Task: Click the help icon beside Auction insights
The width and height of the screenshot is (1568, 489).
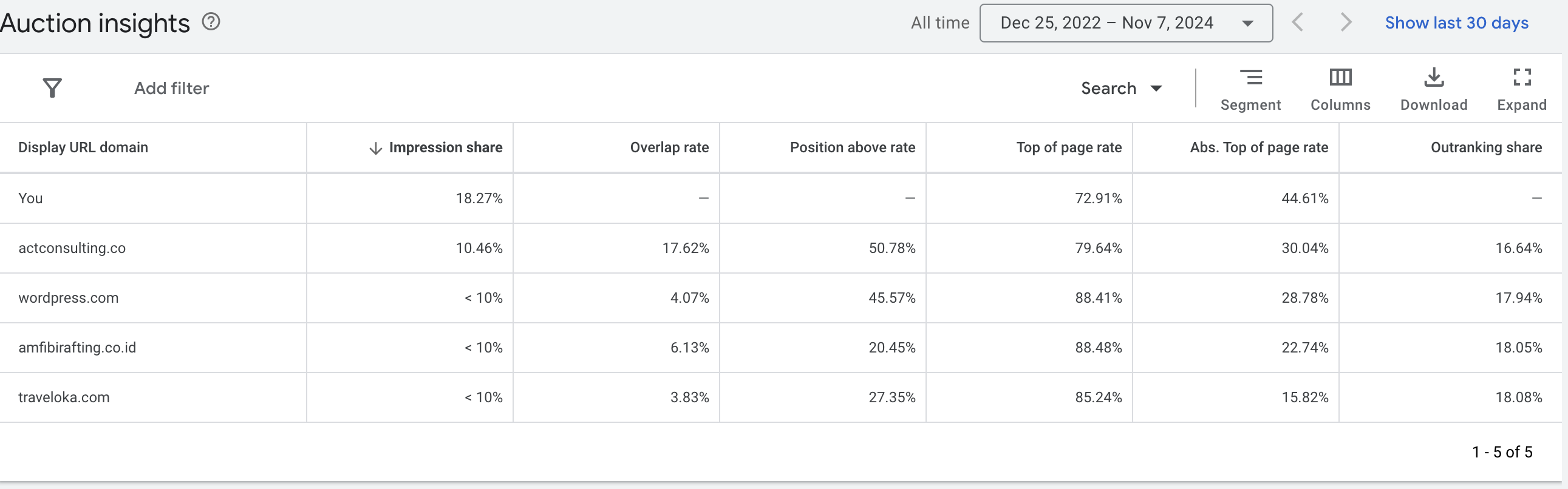Action: (211, 22)
